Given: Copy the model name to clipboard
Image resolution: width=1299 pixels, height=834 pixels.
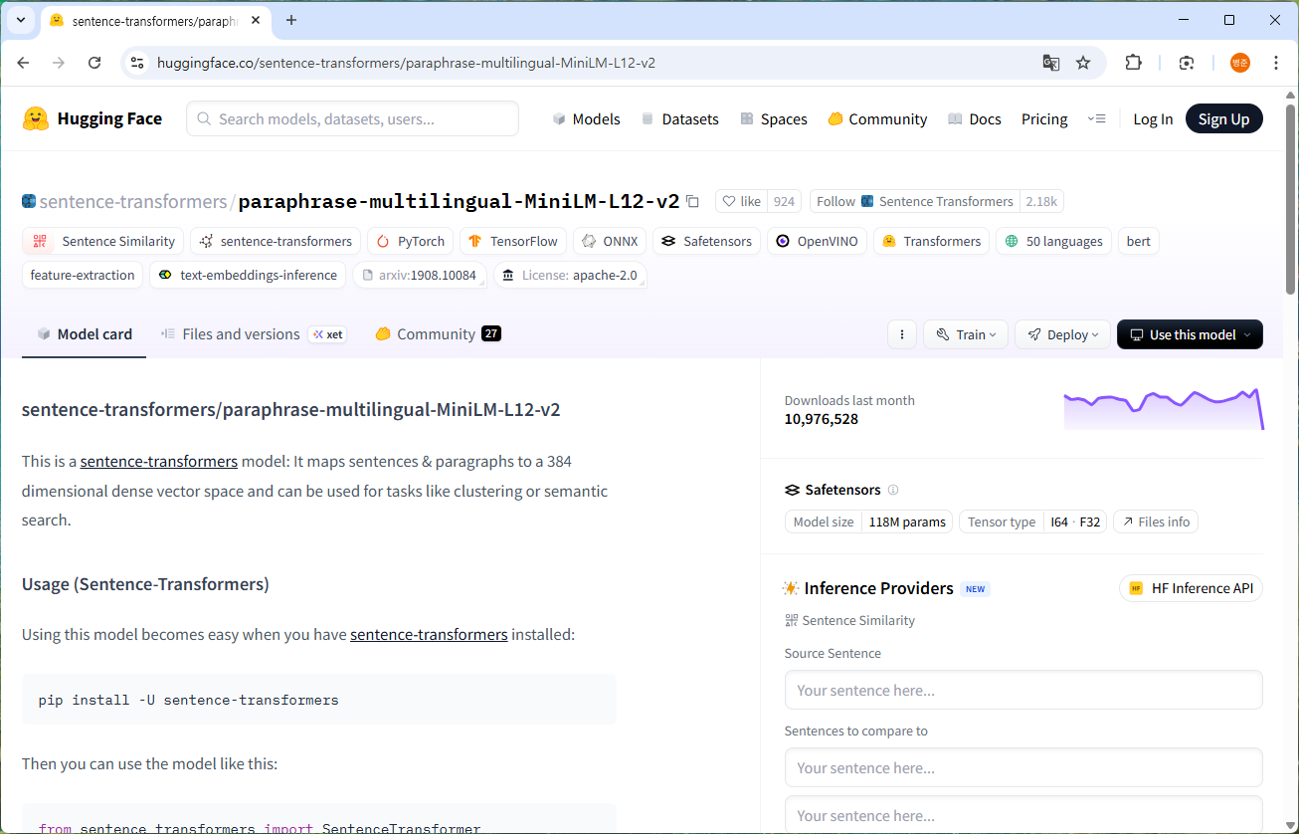Looking at the screenshot, I should point(692,202).
